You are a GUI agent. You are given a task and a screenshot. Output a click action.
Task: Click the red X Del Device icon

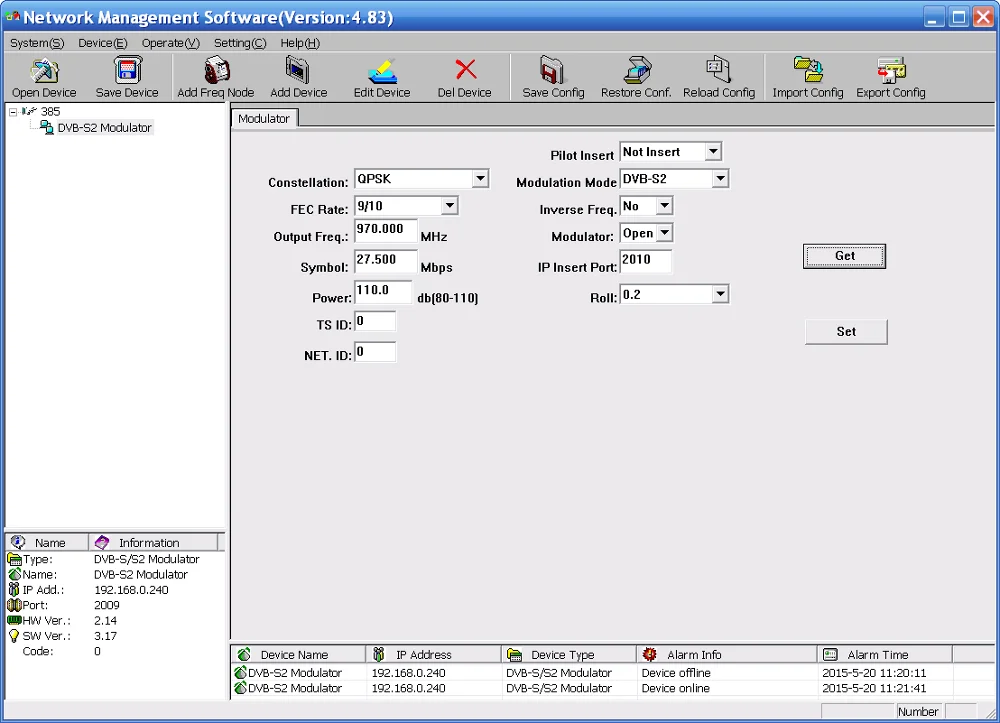[x=465, y=69]
